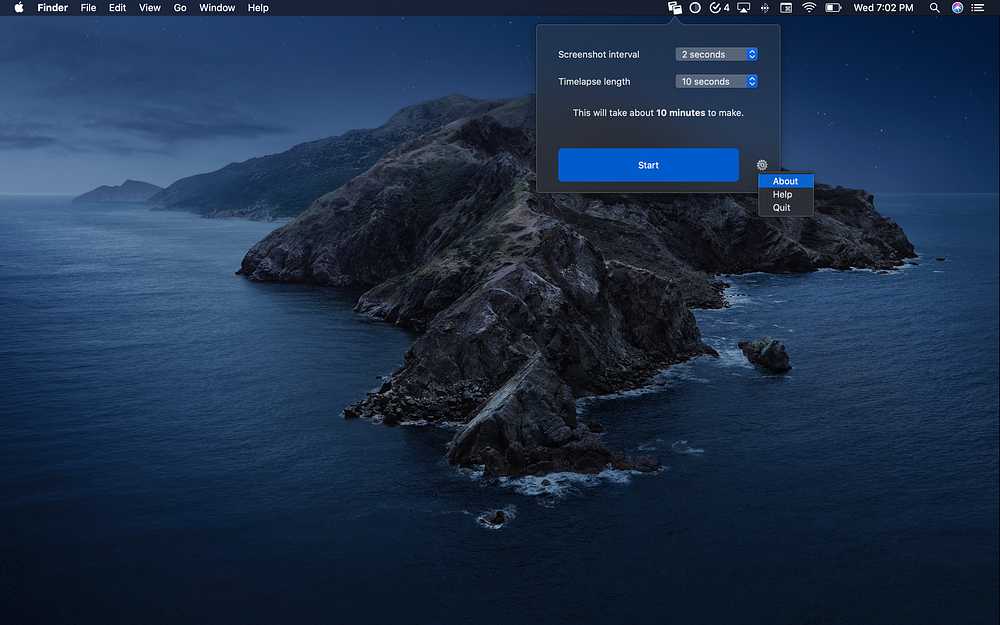This screenshot has width=1000, height=625.
Task: Click the checkmark icon with count 4
Action: tap(718, 8)
